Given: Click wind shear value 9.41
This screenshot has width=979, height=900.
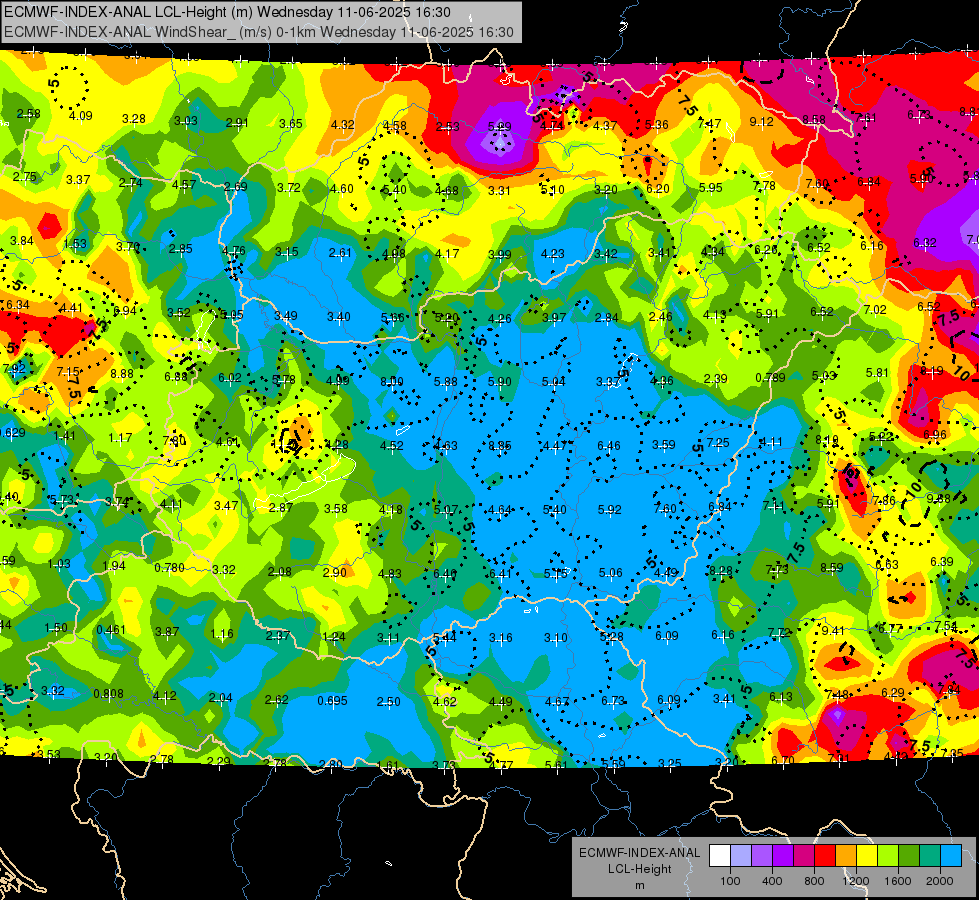Looking at the screenshot, I should pyautogui.click(x=833, y=631).
